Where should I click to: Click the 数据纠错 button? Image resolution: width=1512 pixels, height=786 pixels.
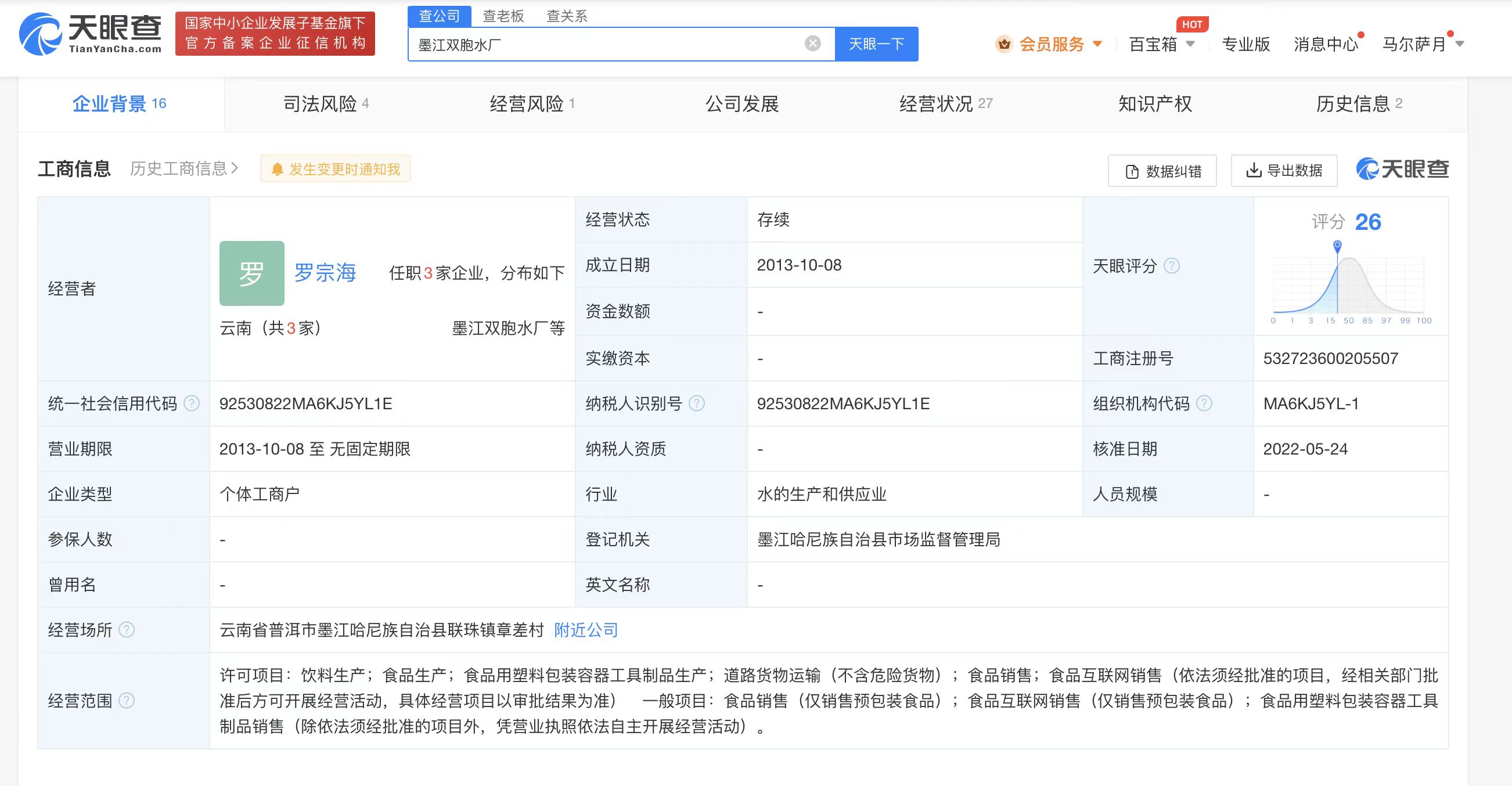pyautogui.click(x=1162, y=171)
